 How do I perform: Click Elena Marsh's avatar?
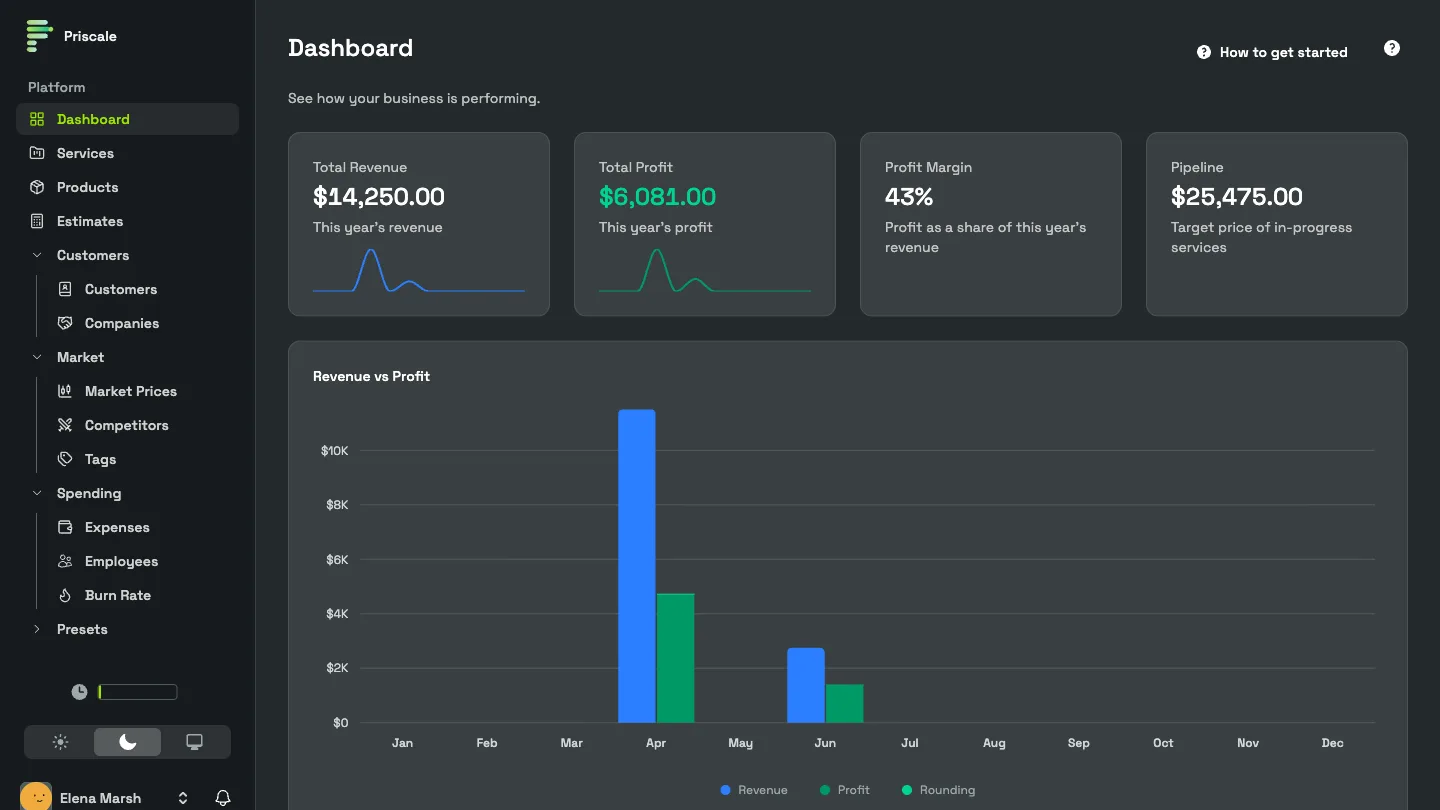(x=36, y=797)
